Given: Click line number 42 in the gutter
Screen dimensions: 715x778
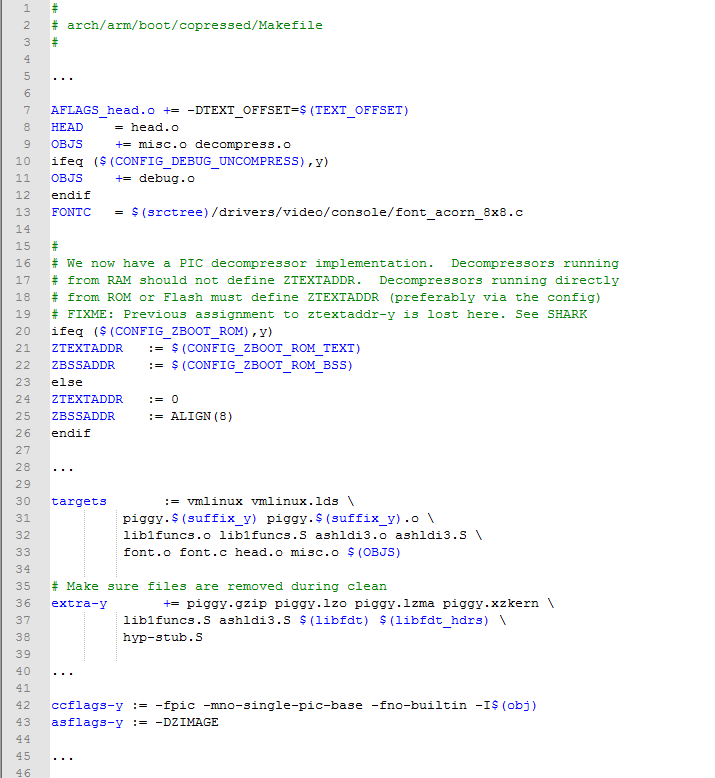Looking at the screenshot, I should pos(23,705).
